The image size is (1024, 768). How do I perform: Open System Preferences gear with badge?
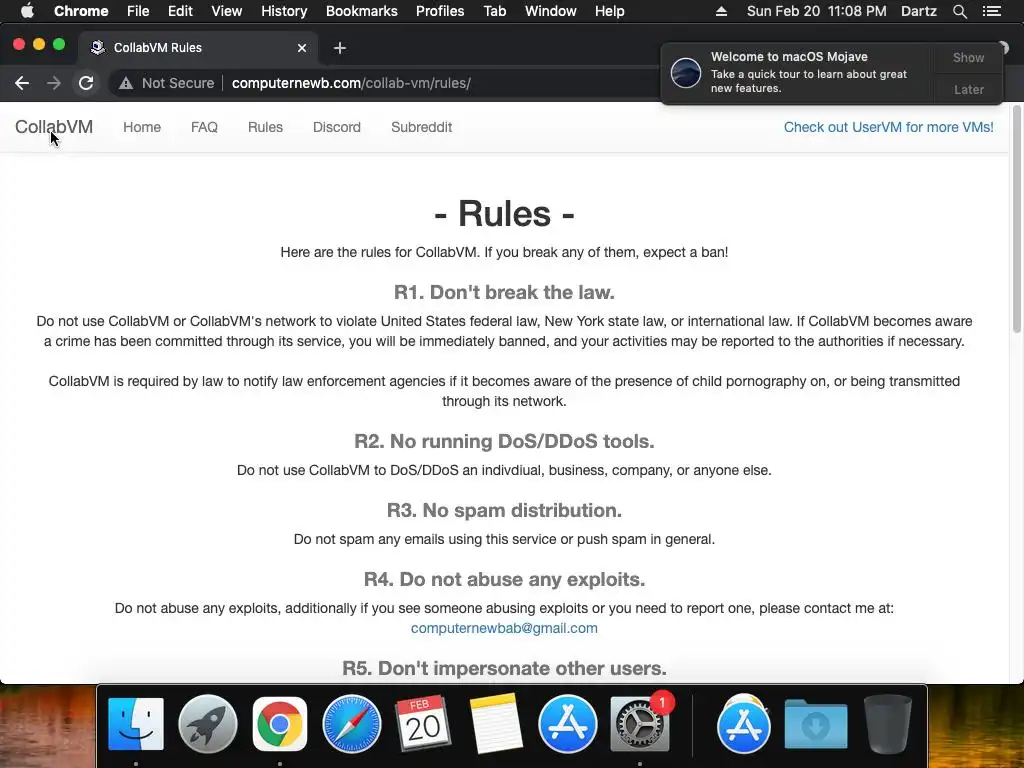[639, 724]
